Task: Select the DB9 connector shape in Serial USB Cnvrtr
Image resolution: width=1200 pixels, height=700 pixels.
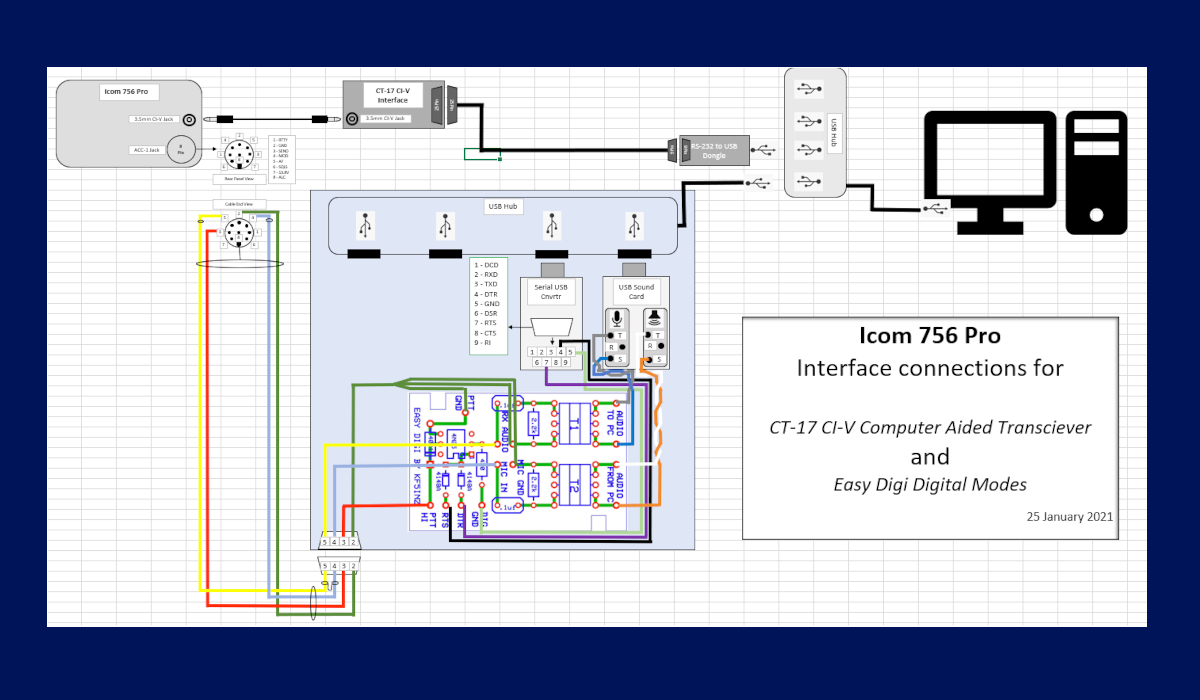Action: point(551,327)
